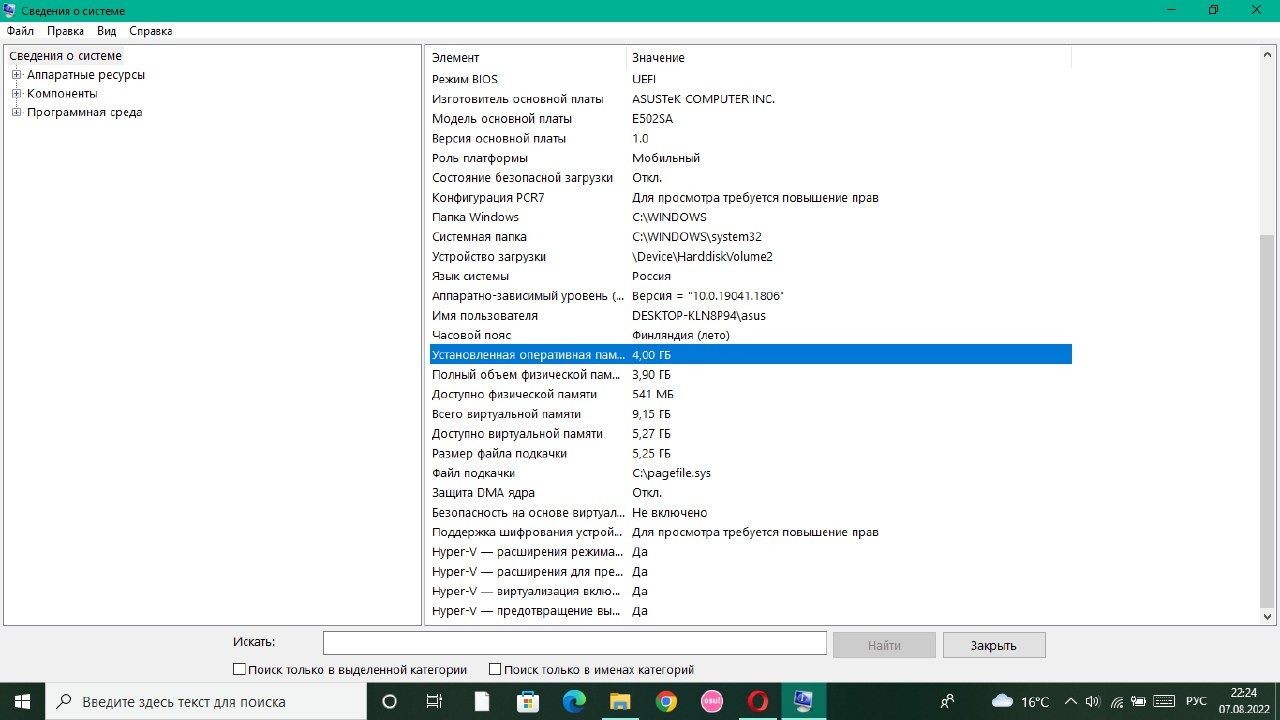This screenshot has height=720, width=1280.
Task: Select the Режим BIOS row
Action: [x=750, y=79]
